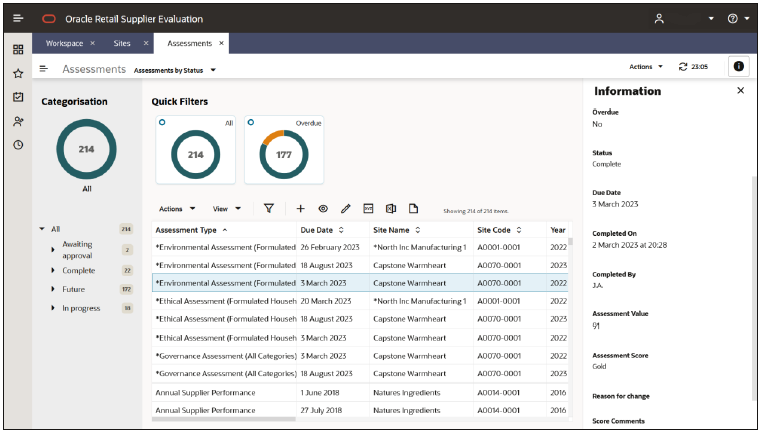Open the top-right Actions dropdown

coord(645,67)
